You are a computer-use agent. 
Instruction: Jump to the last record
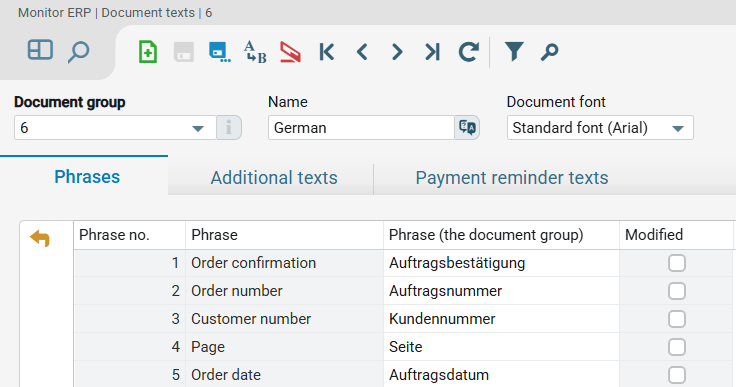coord(432,52)
